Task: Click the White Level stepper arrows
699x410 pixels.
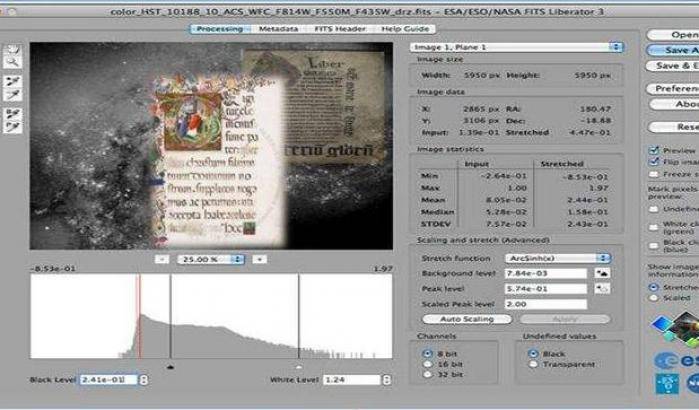Action: click(x=387, y=380)
